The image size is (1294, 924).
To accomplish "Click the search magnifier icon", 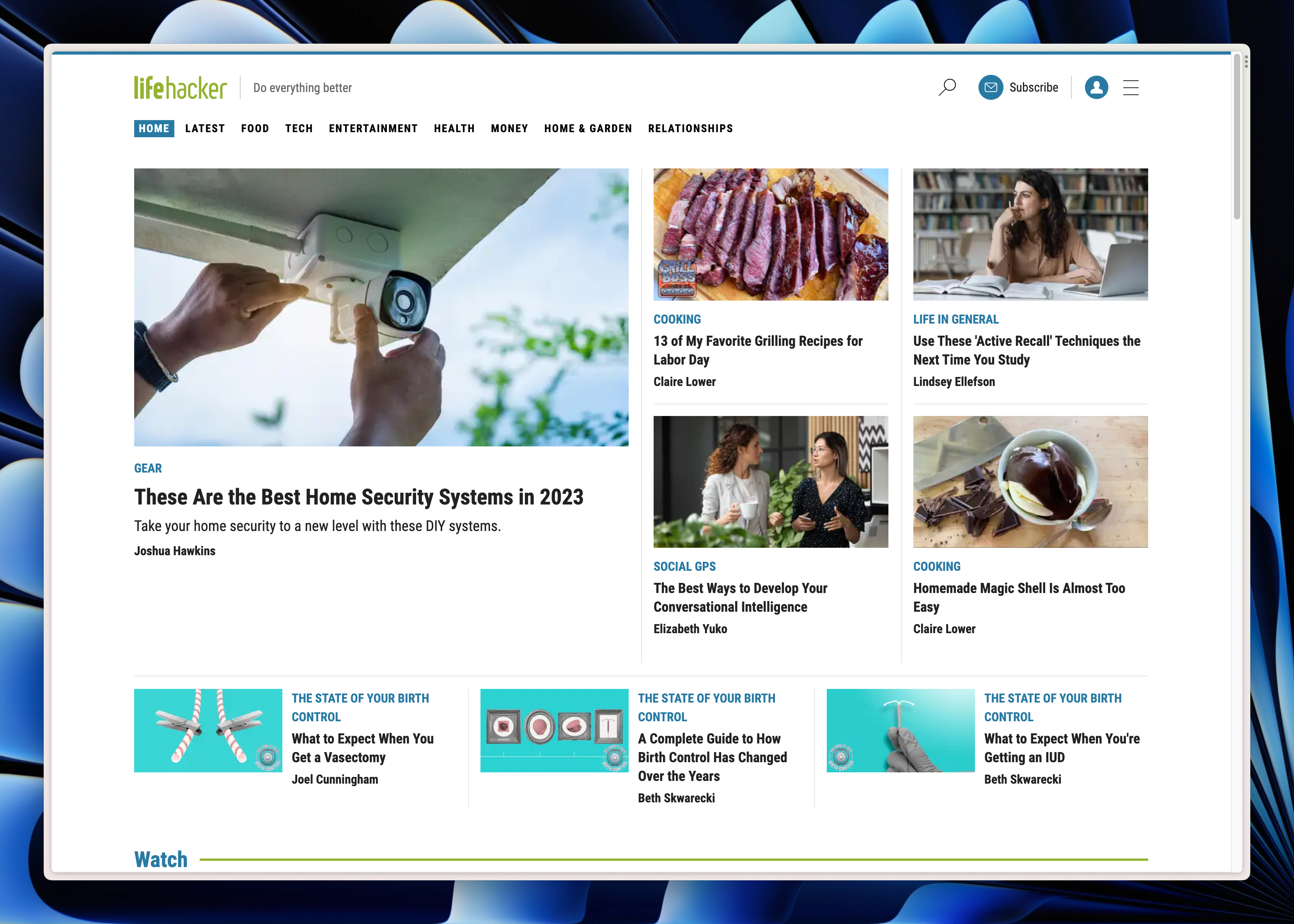I will click(x=947, y=88).
